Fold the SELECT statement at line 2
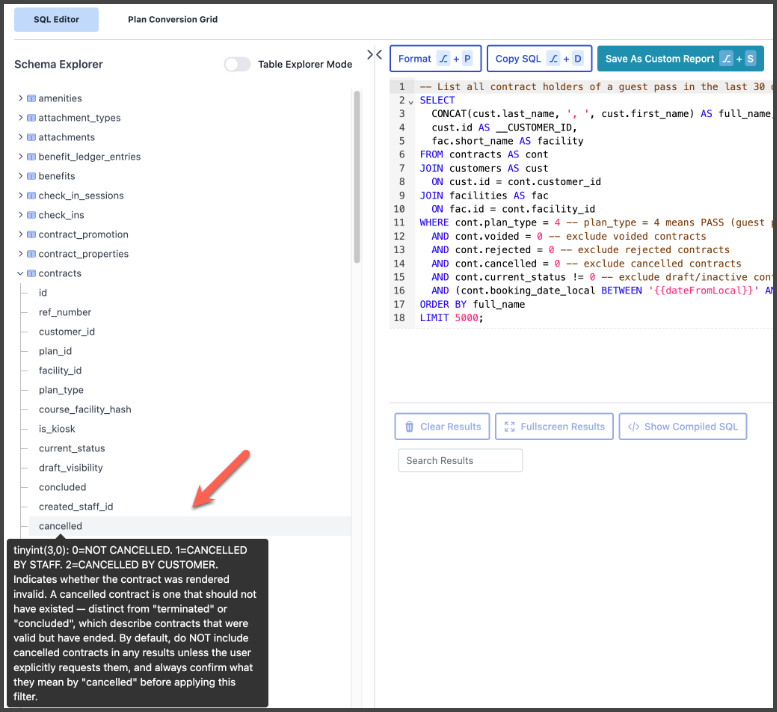 point(411,101)
